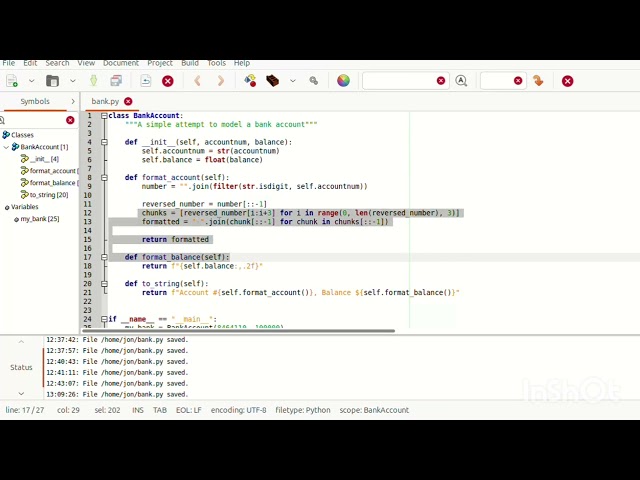
Task: Collapse the format_balance fold on line 17
Action: pos(104,257)
